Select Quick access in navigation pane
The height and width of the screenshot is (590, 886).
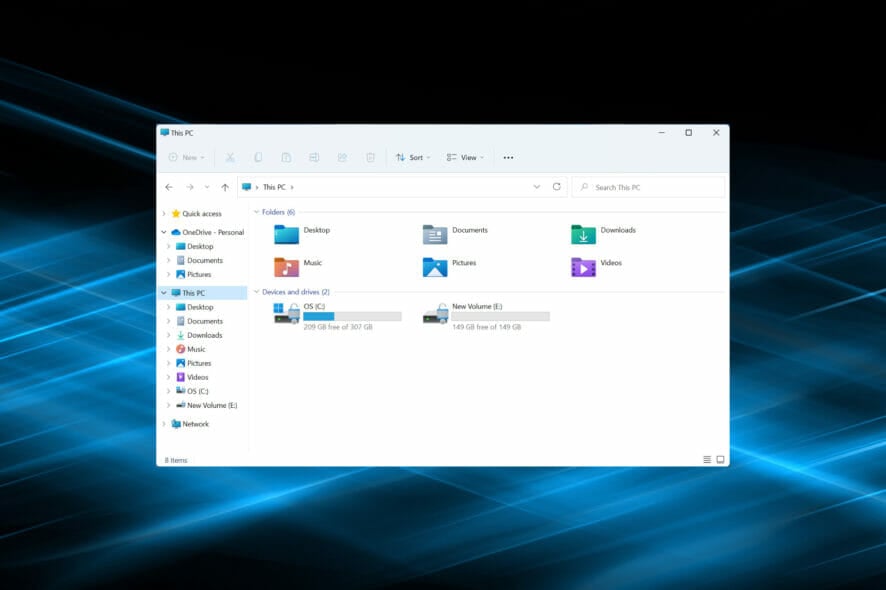click(x=202, y=214)
